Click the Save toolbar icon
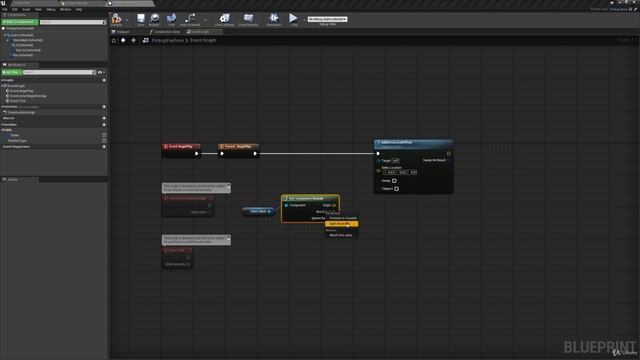The height and width of the screenshot is (360, 640). [x=140, y=19]
